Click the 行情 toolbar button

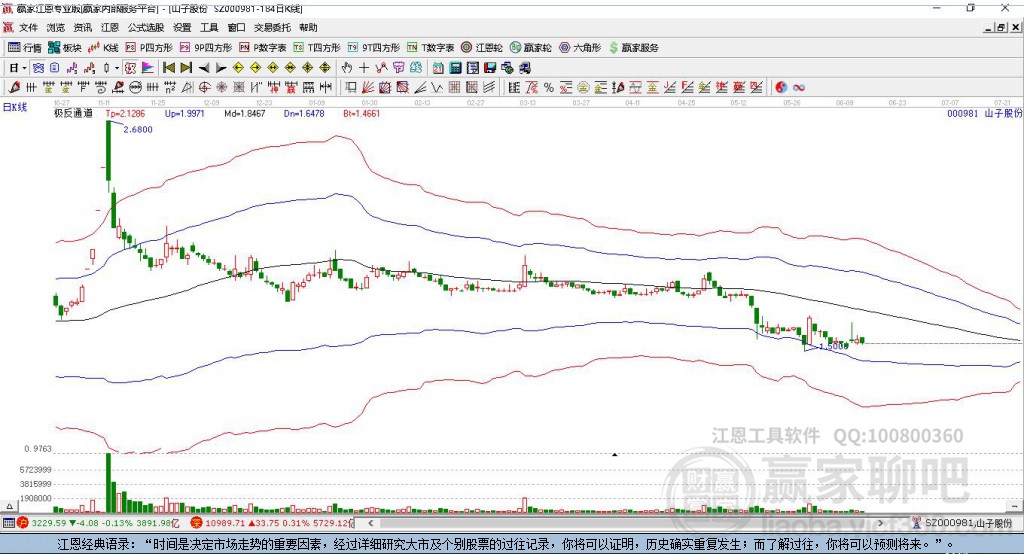25,48
